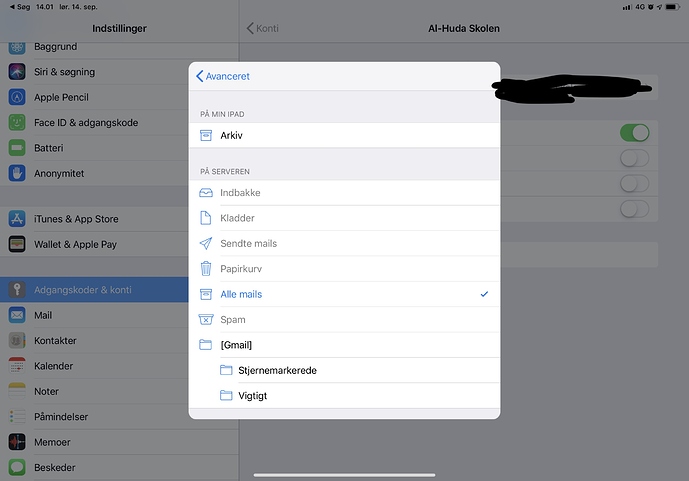The height and width of the screenshot is (481, 689).
Task: Tap the Vigtigt folder icon
Action: click(x=226, y=396)
